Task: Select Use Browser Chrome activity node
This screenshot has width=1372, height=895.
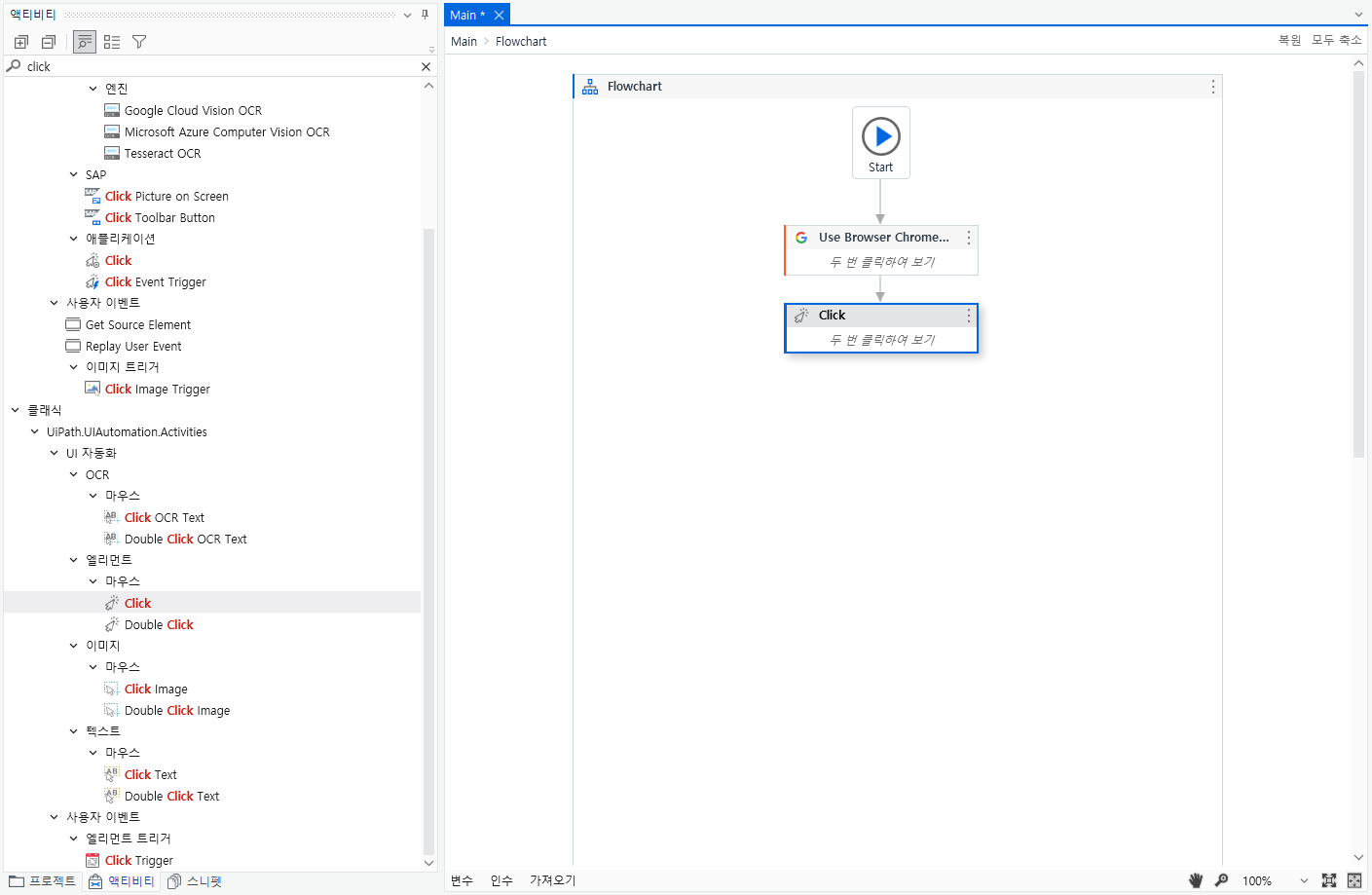Action: pyautogui.click(x=881, y=250)
